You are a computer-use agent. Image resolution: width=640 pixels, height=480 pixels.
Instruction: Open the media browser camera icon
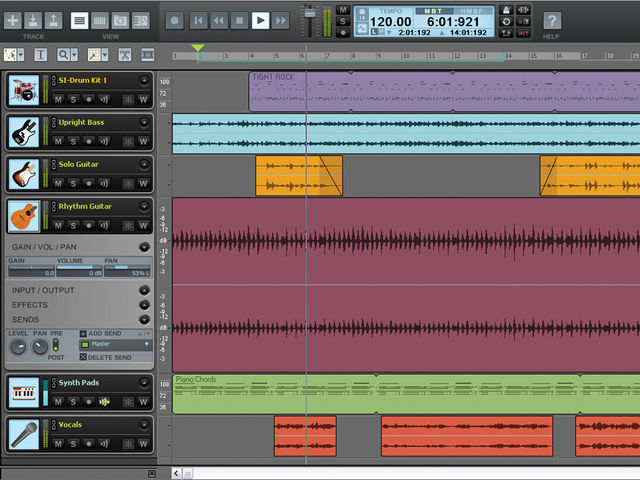coord(120,20)
